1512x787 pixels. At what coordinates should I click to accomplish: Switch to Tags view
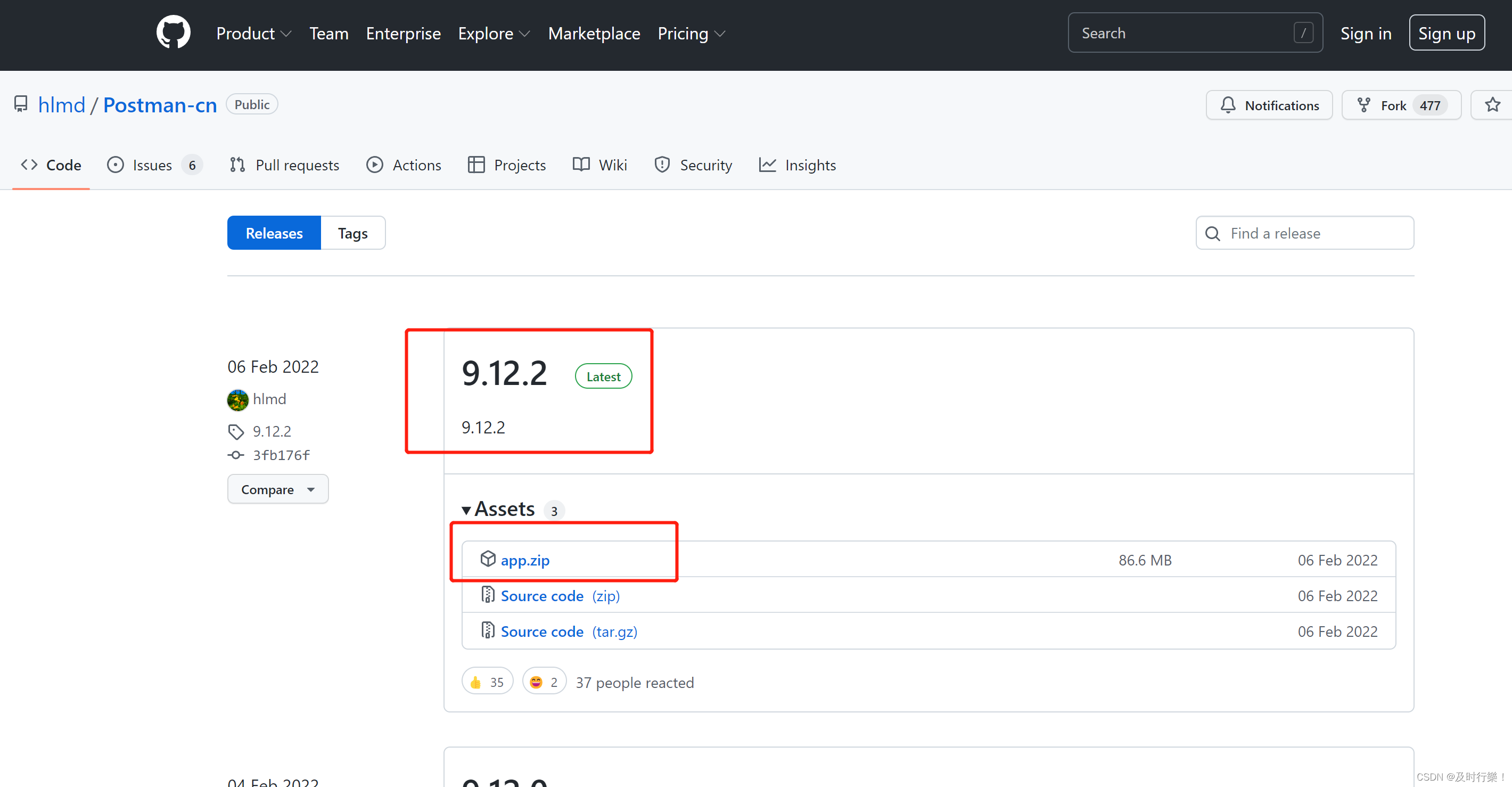click(x=353, y=233)
